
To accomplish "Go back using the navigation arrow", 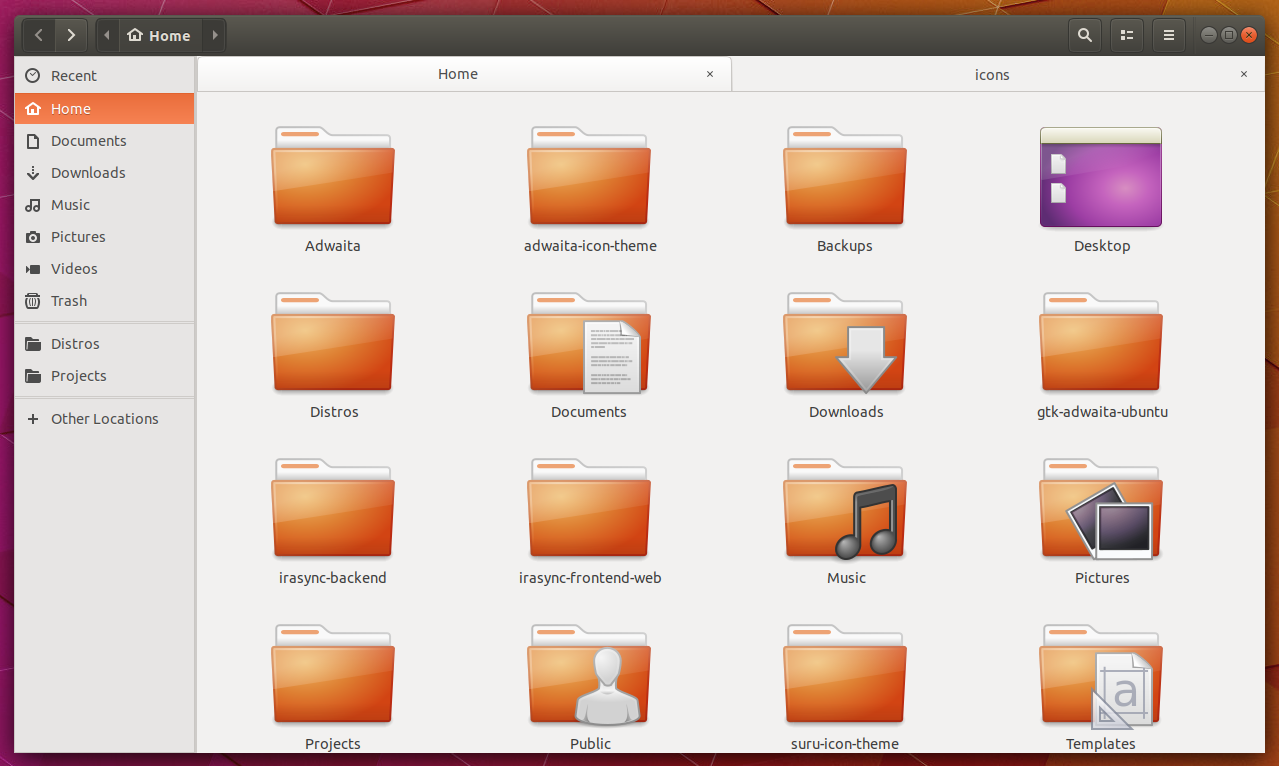I will (x=37, y=34).
